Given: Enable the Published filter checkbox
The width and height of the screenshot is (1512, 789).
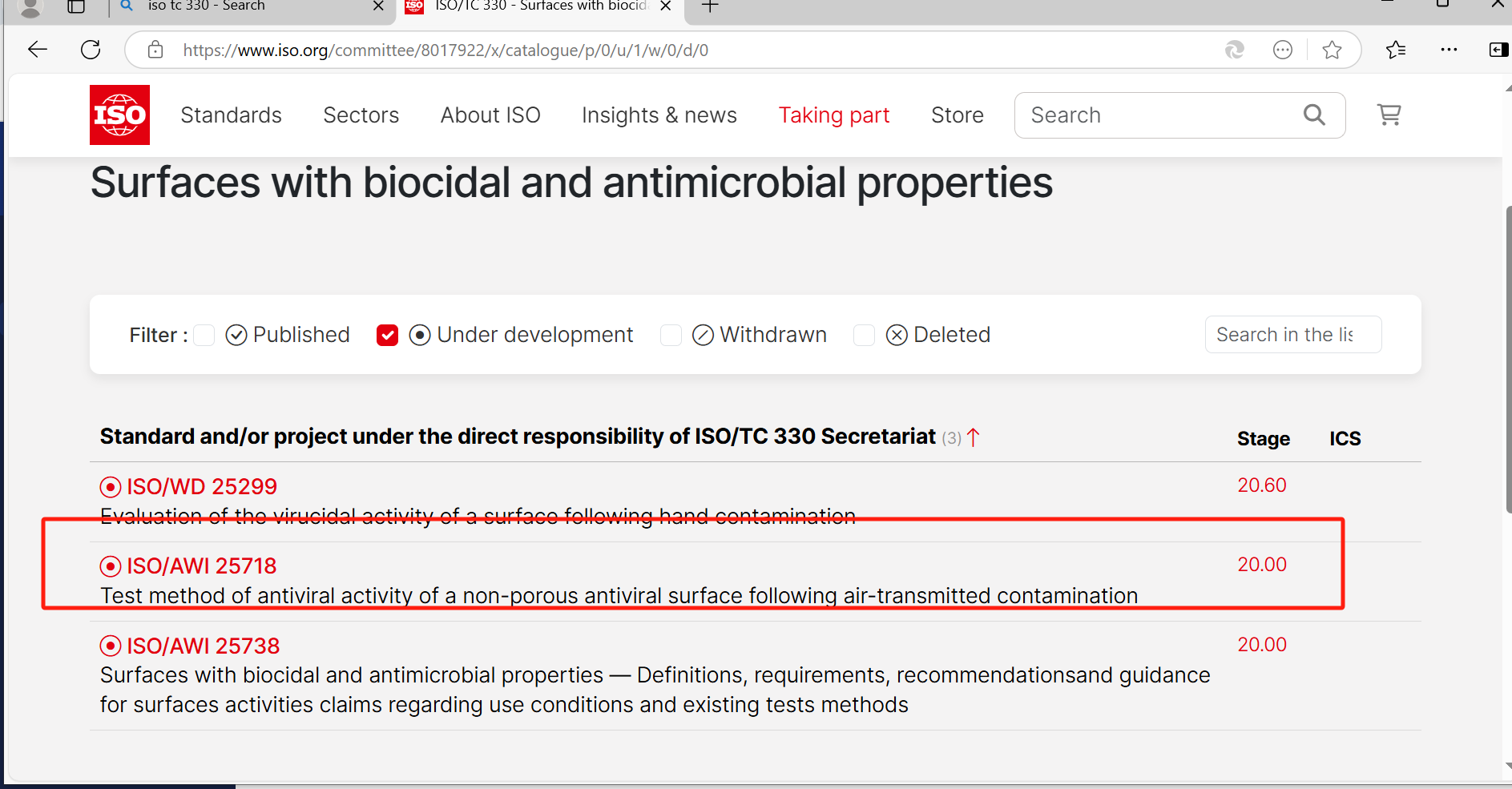Looking at the screenshot, I should (204, 335).
